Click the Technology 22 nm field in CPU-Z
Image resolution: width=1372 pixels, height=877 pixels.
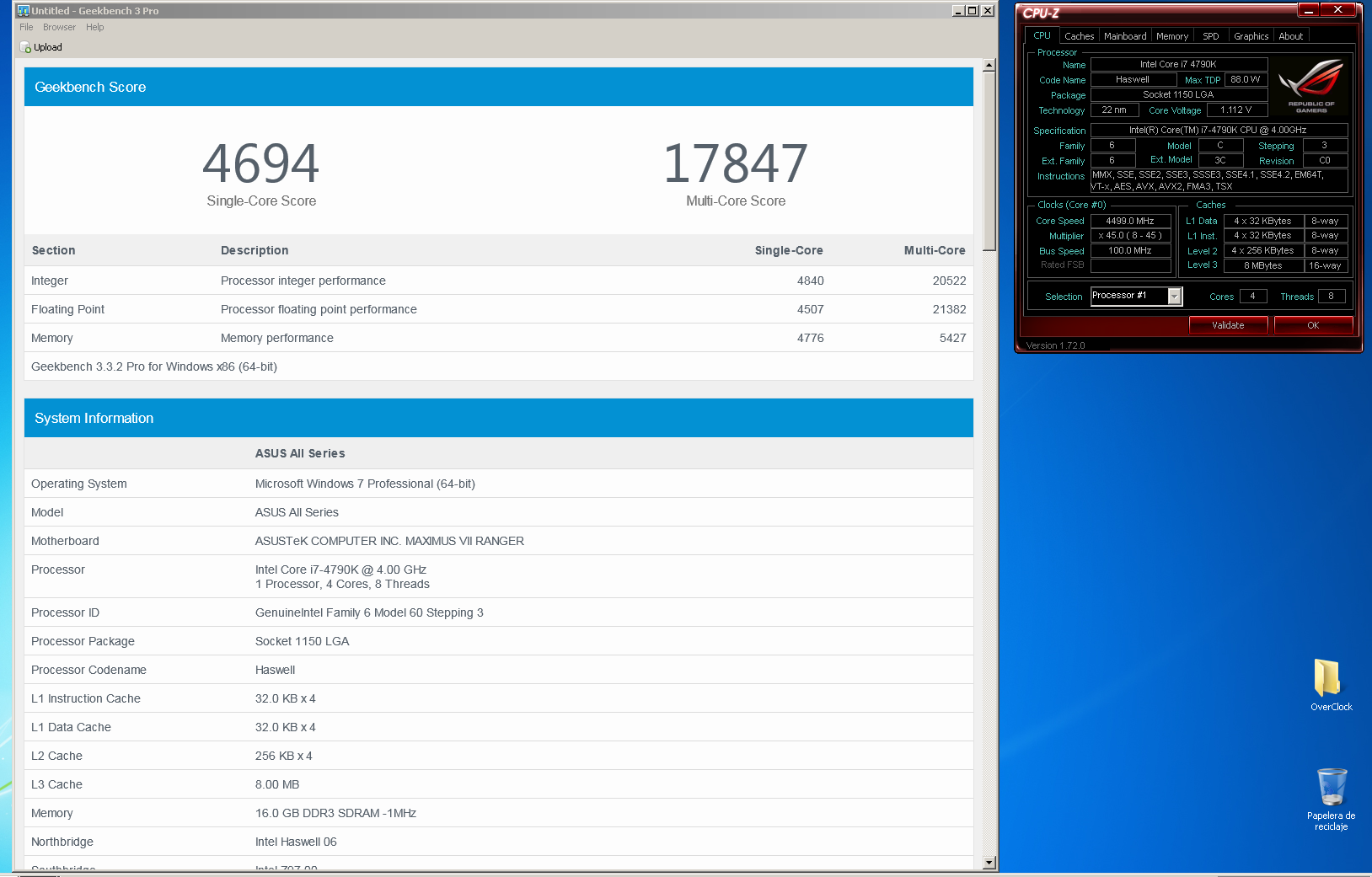[1114, 110]
